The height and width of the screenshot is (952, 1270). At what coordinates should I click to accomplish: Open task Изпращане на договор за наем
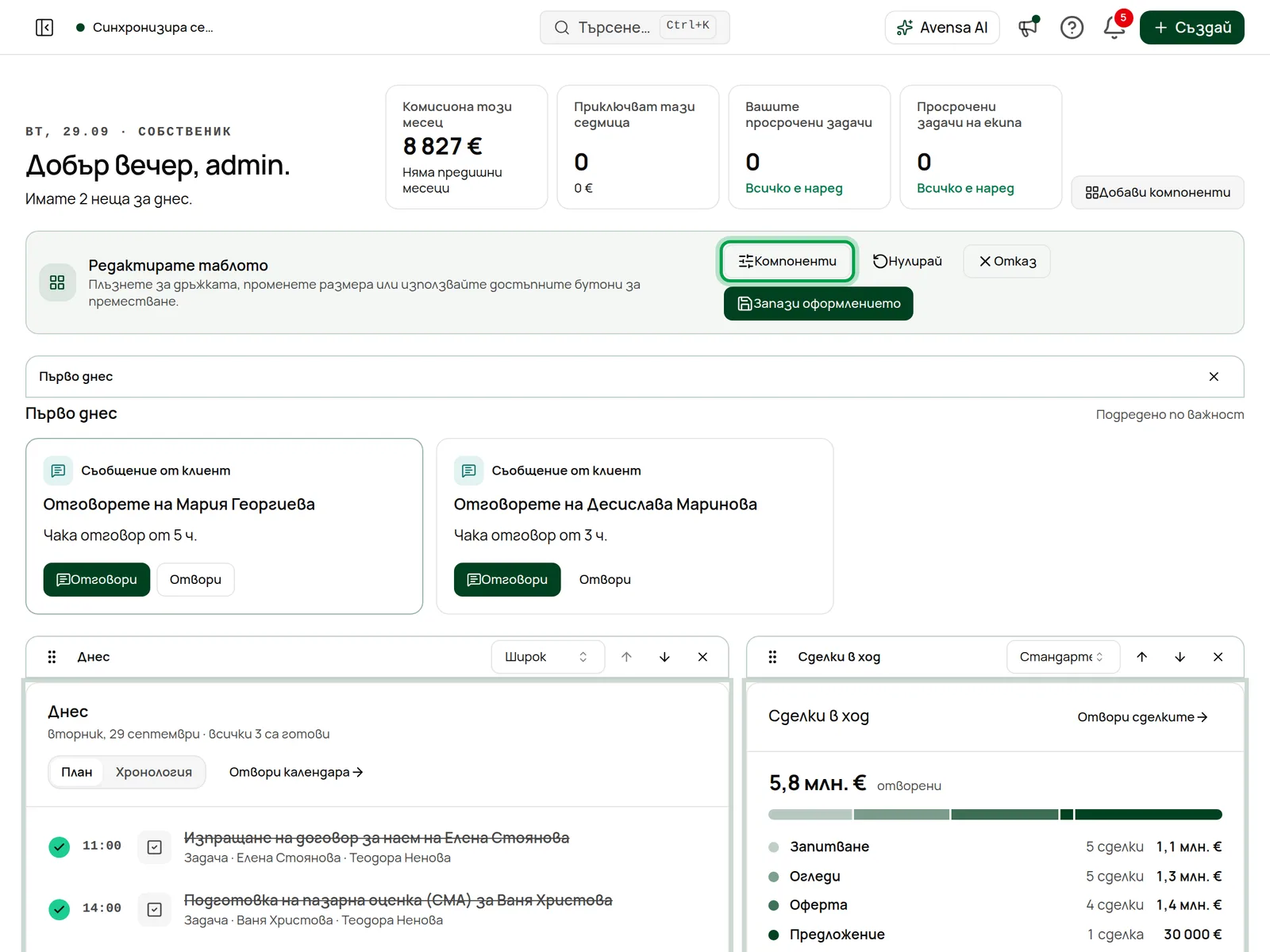[377, 838]
